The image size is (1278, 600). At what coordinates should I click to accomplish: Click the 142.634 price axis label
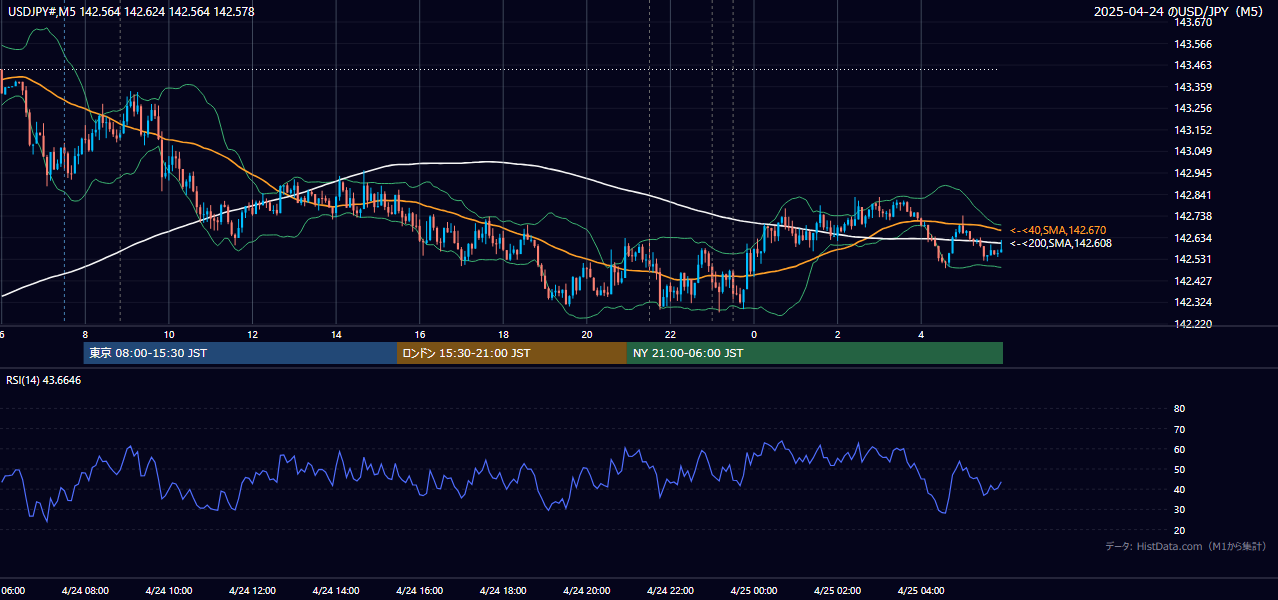[x=1193, y=238]
